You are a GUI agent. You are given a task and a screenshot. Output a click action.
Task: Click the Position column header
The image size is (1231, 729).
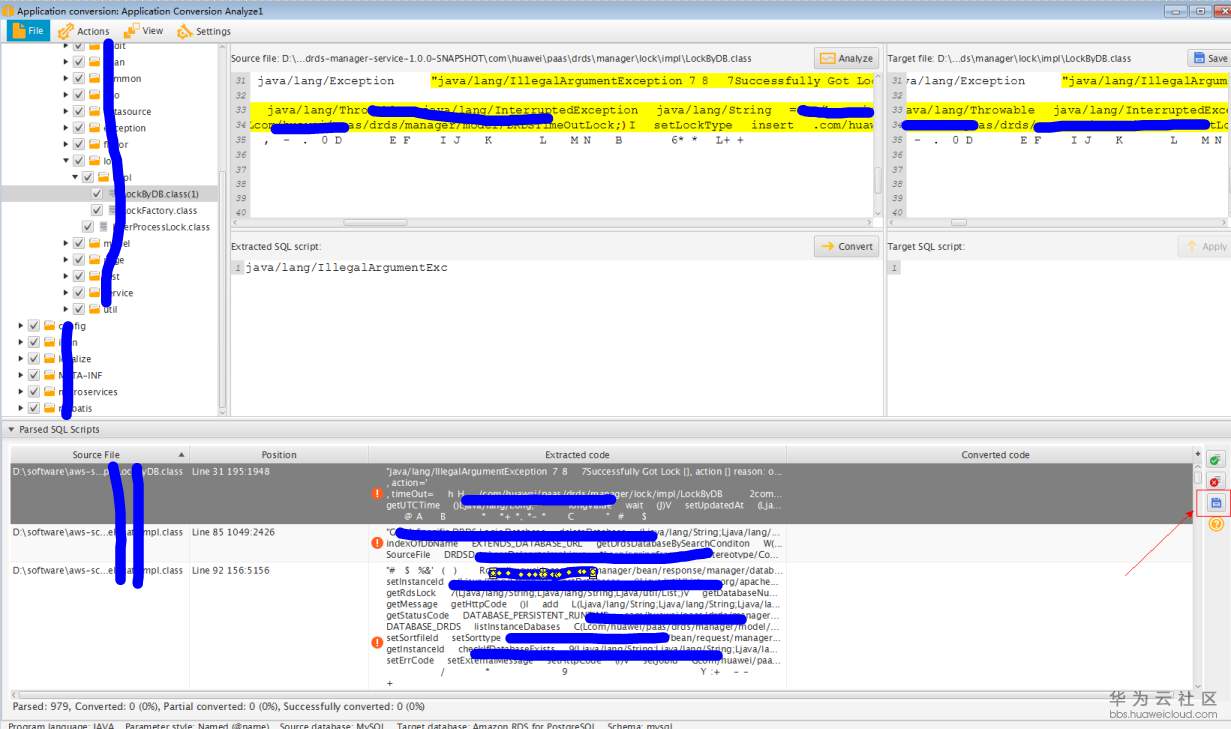279,455
